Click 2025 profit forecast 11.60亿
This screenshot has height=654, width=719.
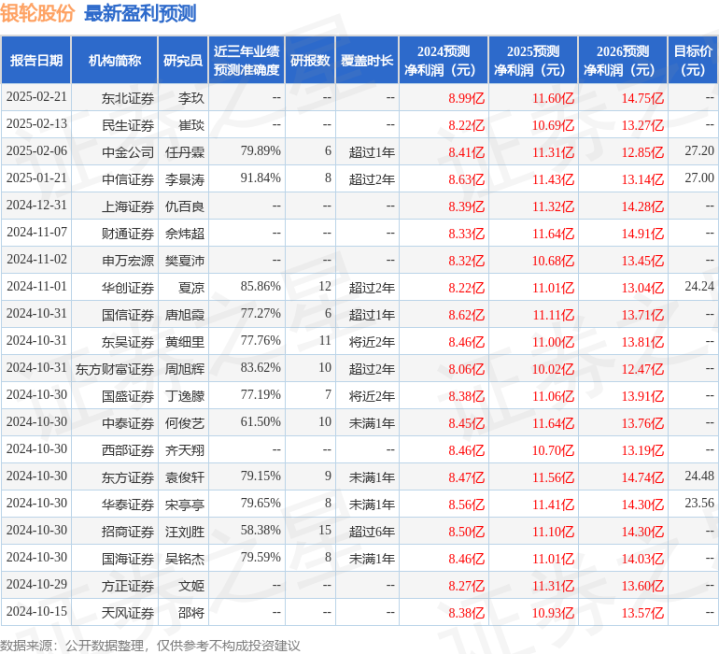coord(553,98)
